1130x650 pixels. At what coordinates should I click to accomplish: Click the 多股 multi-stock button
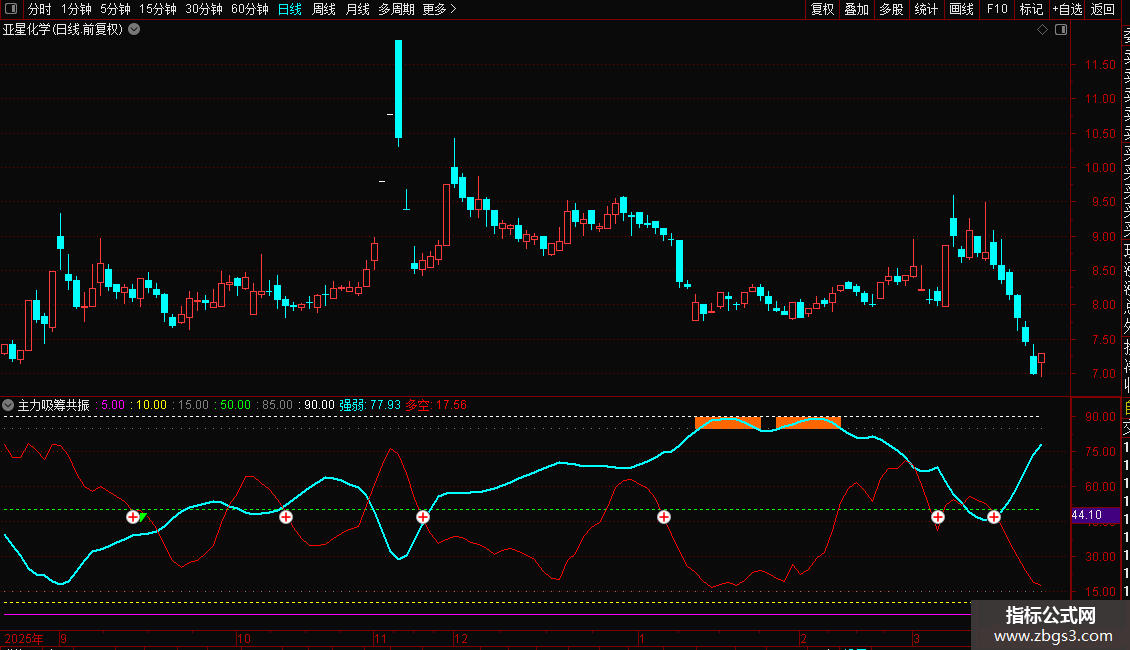point(891,9)
